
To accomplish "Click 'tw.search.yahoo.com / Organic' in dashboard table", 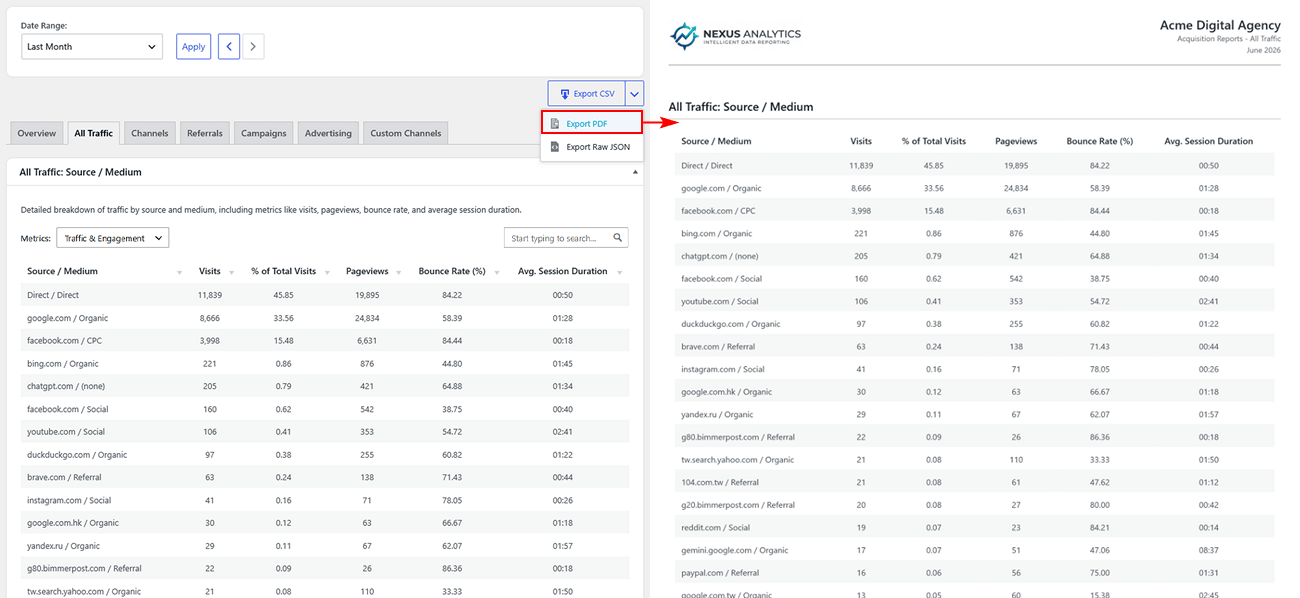I will point(84,591).
